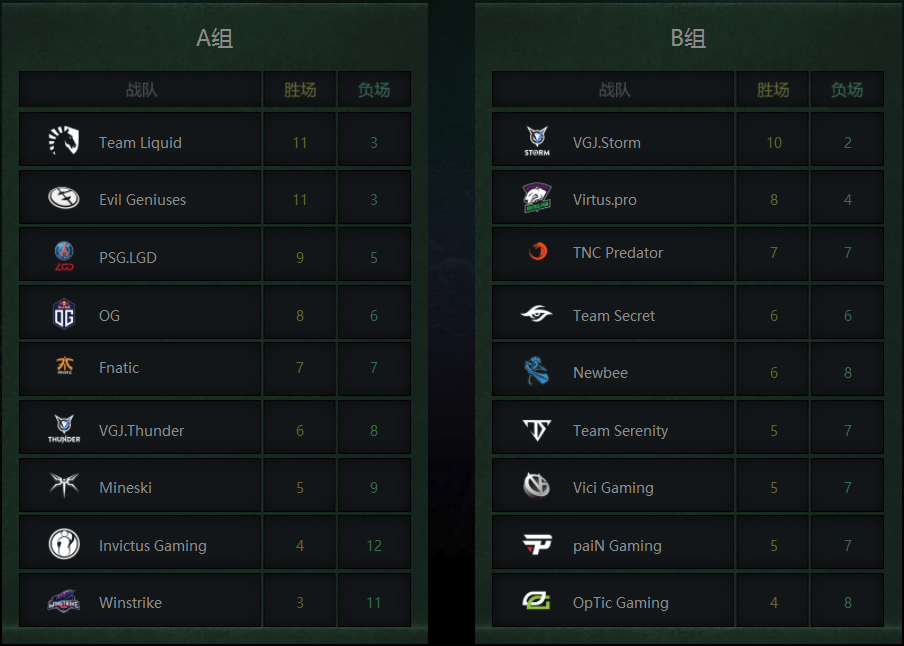The height and width of the screenshot is (646, 904).
Task: Click the Evil Geniuses logo icon
Action: pyautogui.click(x=63, y=198)
